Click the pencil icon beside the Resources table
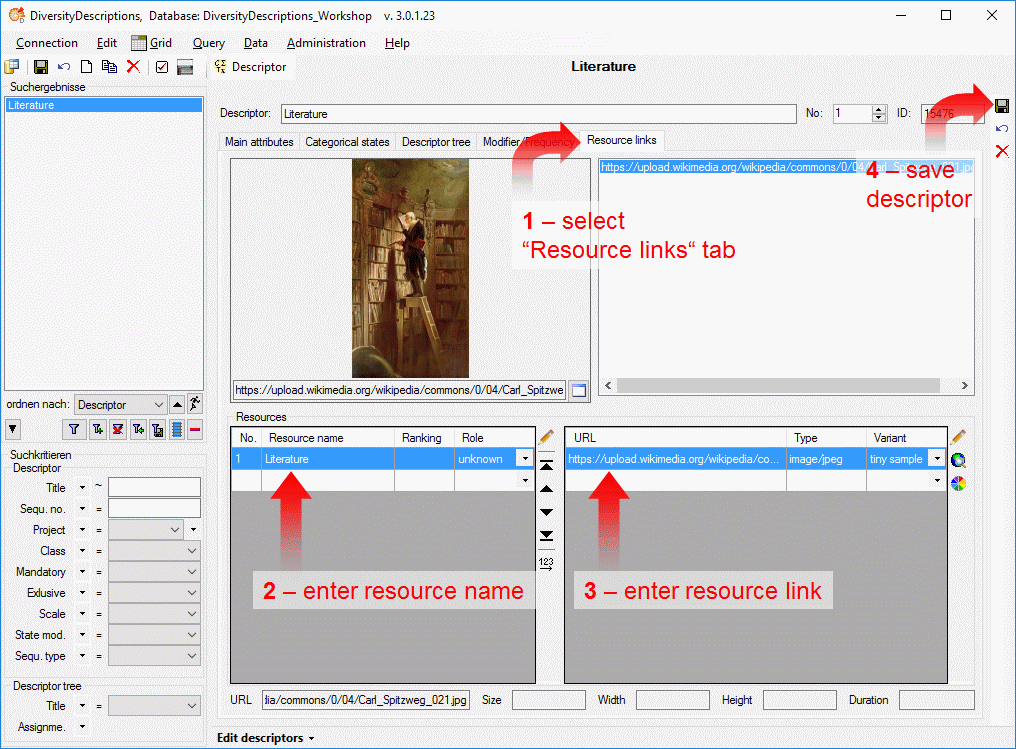 (546, 437)
